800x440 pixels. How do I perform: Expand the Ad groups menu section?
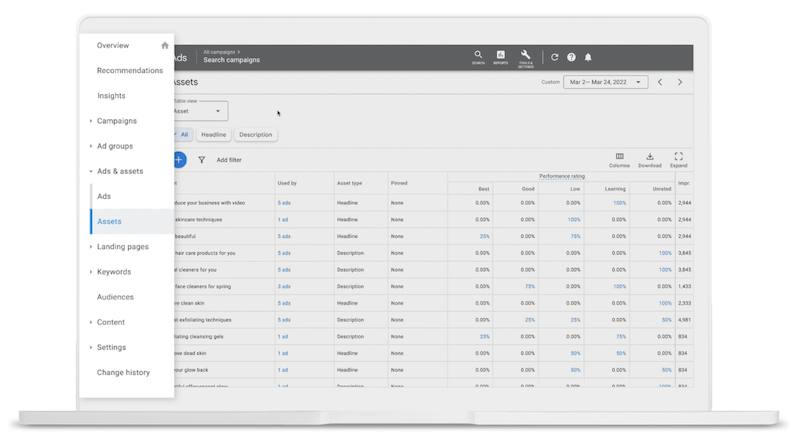[91, 146]
